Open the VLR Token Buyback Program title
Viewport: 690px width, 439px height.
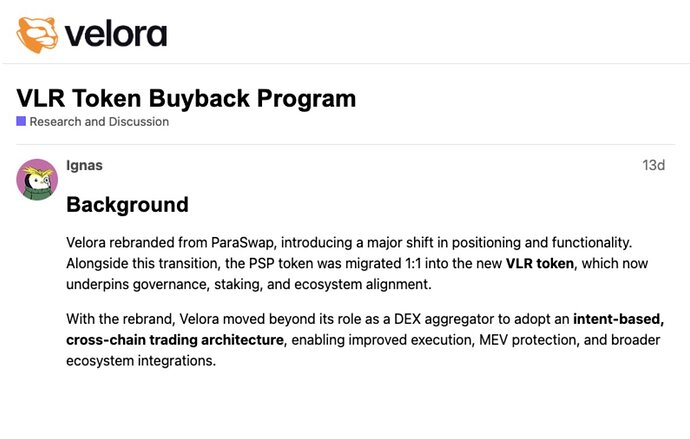click(x=186, y=98)
